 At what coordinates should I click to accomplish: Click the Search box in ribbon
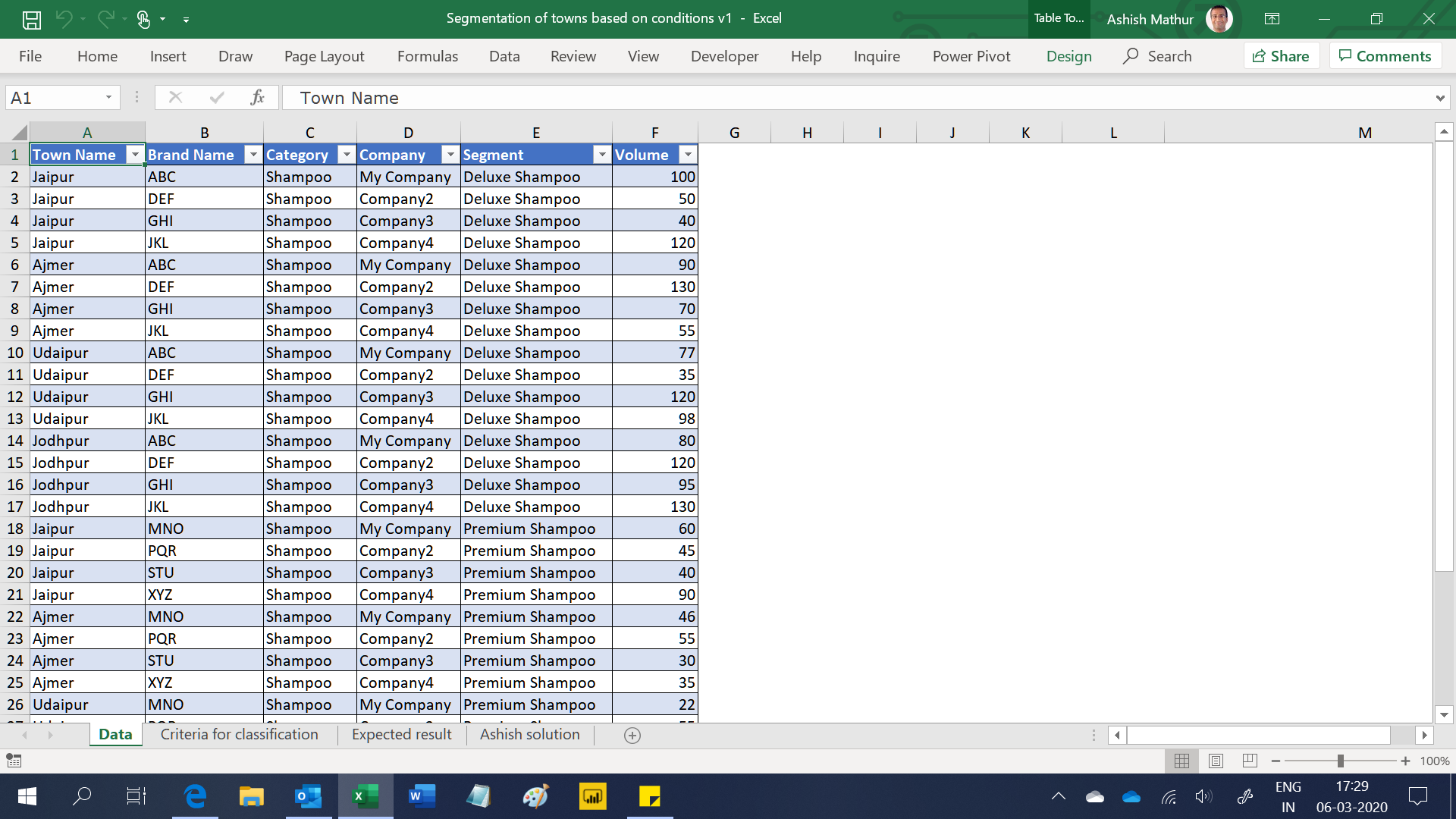(x=1158, y=56)
